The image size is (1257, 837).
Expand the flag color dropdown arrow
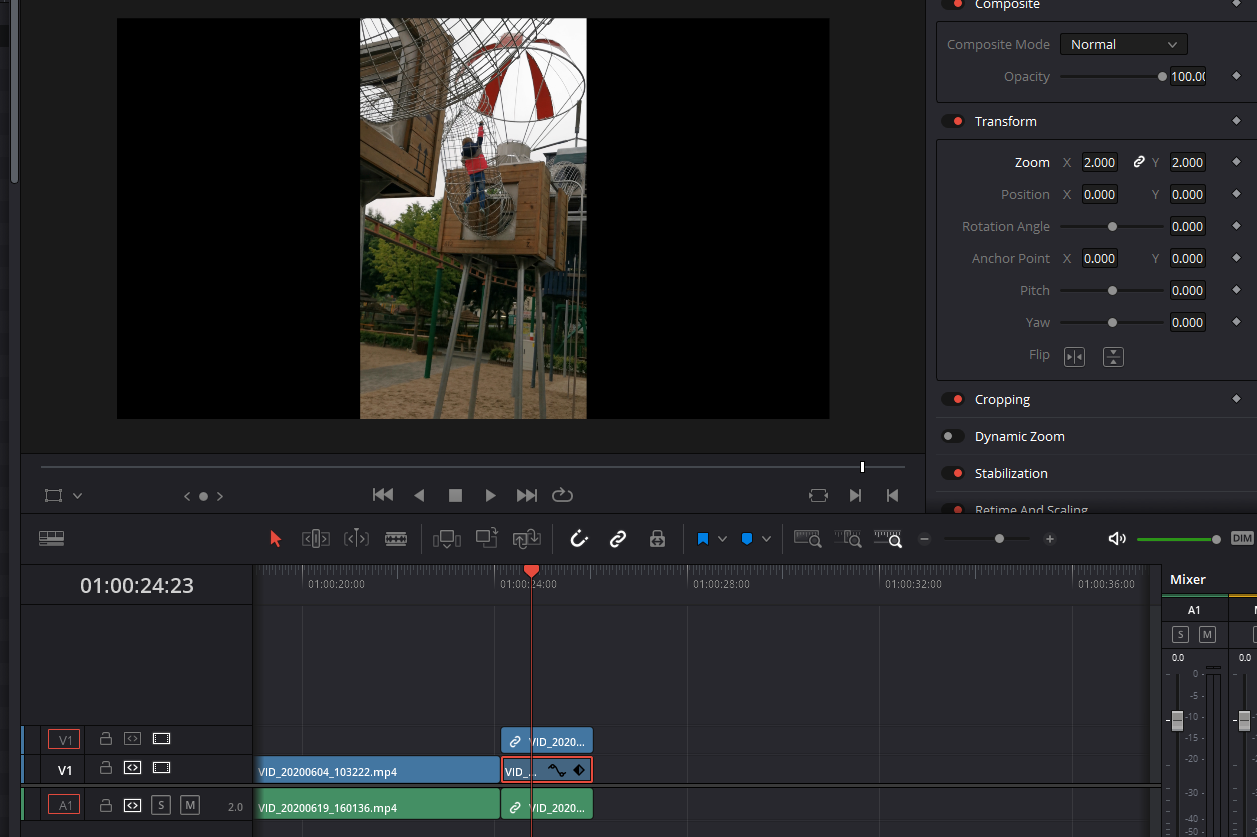(723, 539)
